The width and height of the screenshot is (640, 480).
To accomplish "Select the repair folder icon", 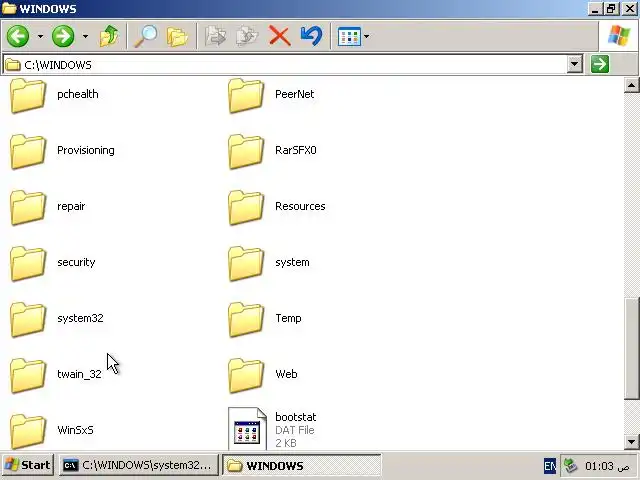I will (28, 207).
